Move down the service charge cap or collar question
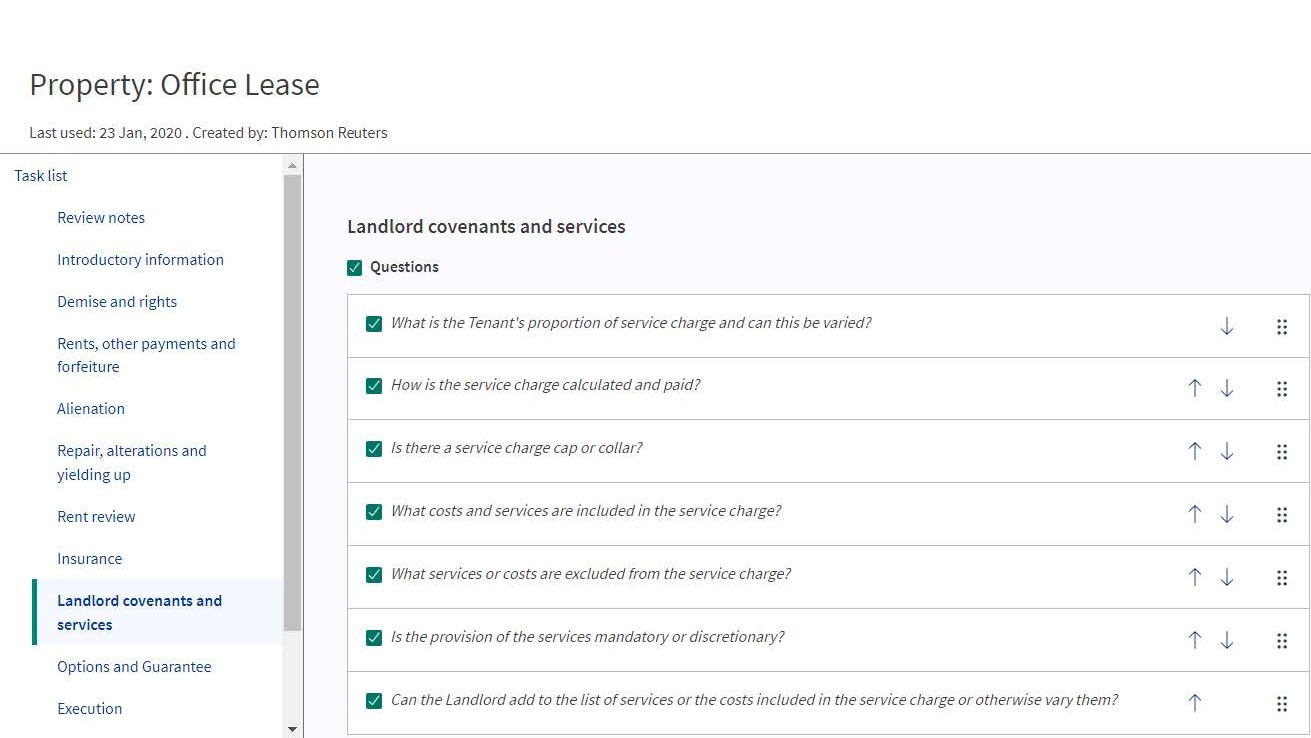1311x738 pixels. click(x=1227, y=452)
